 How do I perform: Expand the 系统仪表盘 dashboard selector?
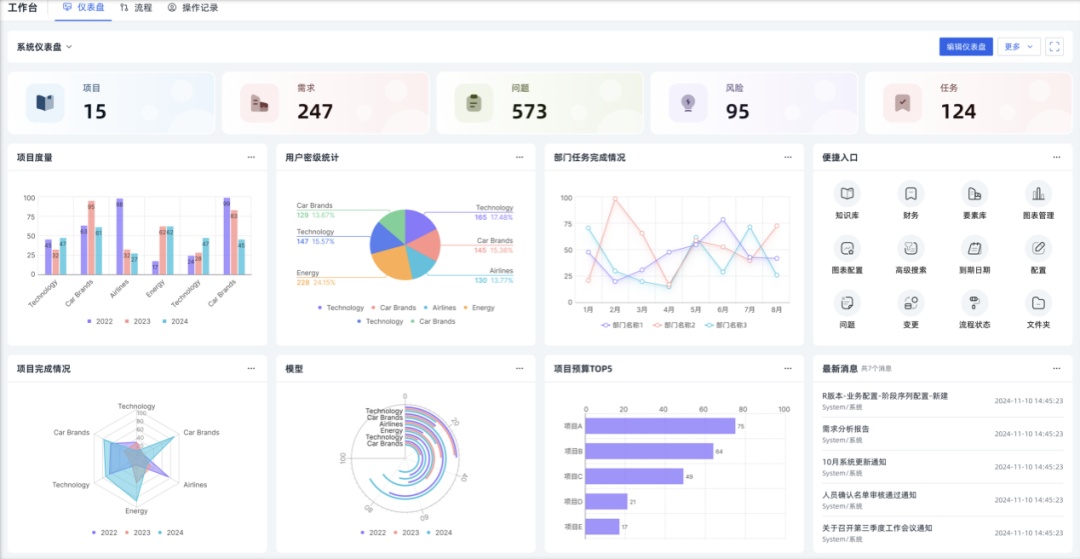tap(45, 47)
